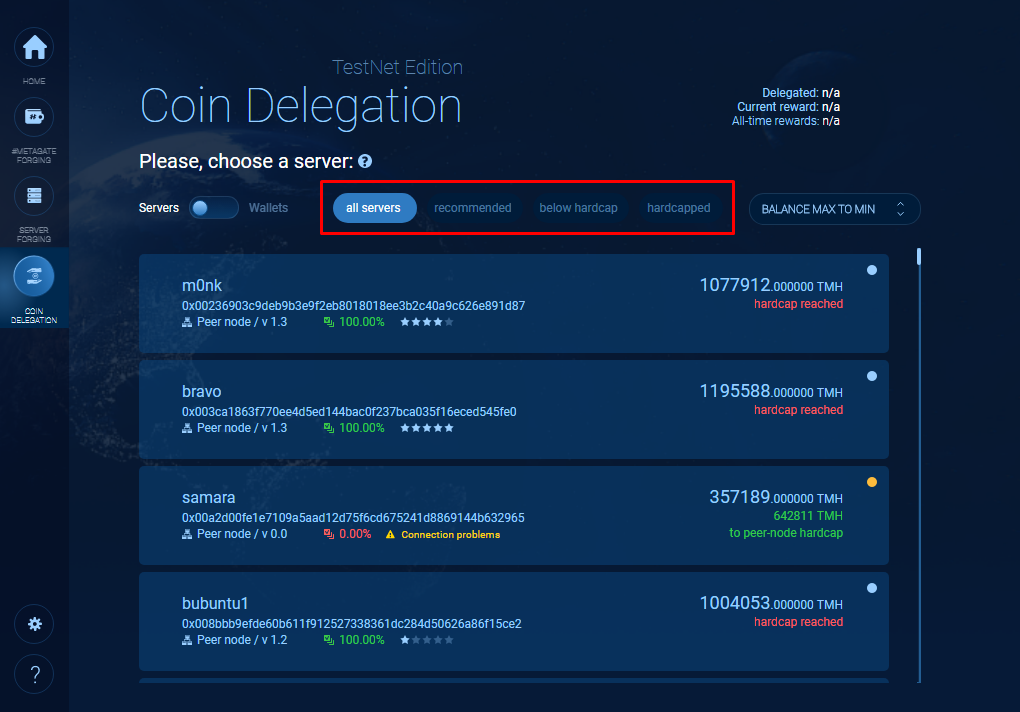Click the 'Current reward: n/a' stat

(788, 107)
